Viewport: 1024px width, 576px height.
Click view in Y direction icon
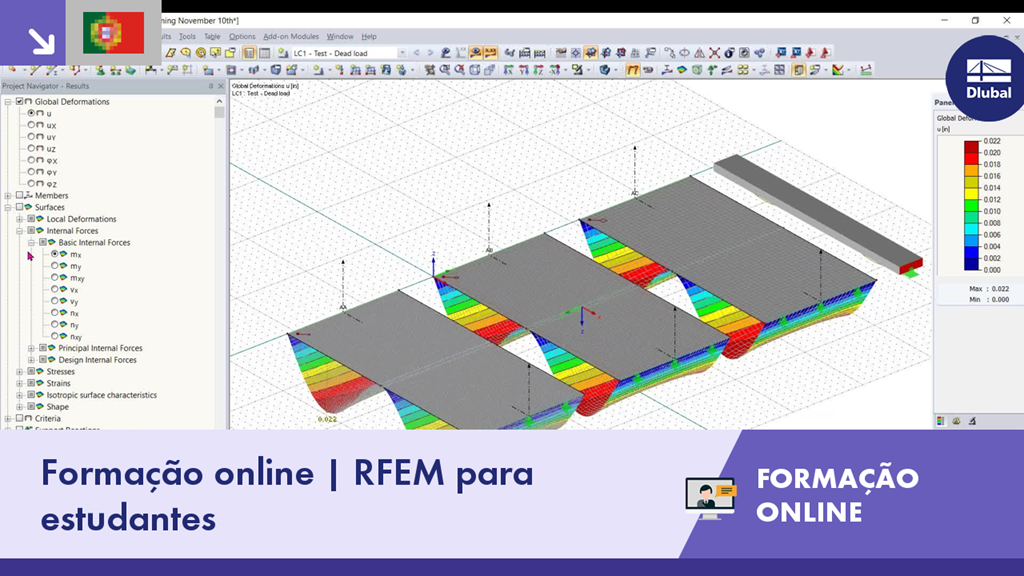pos(524,70)
